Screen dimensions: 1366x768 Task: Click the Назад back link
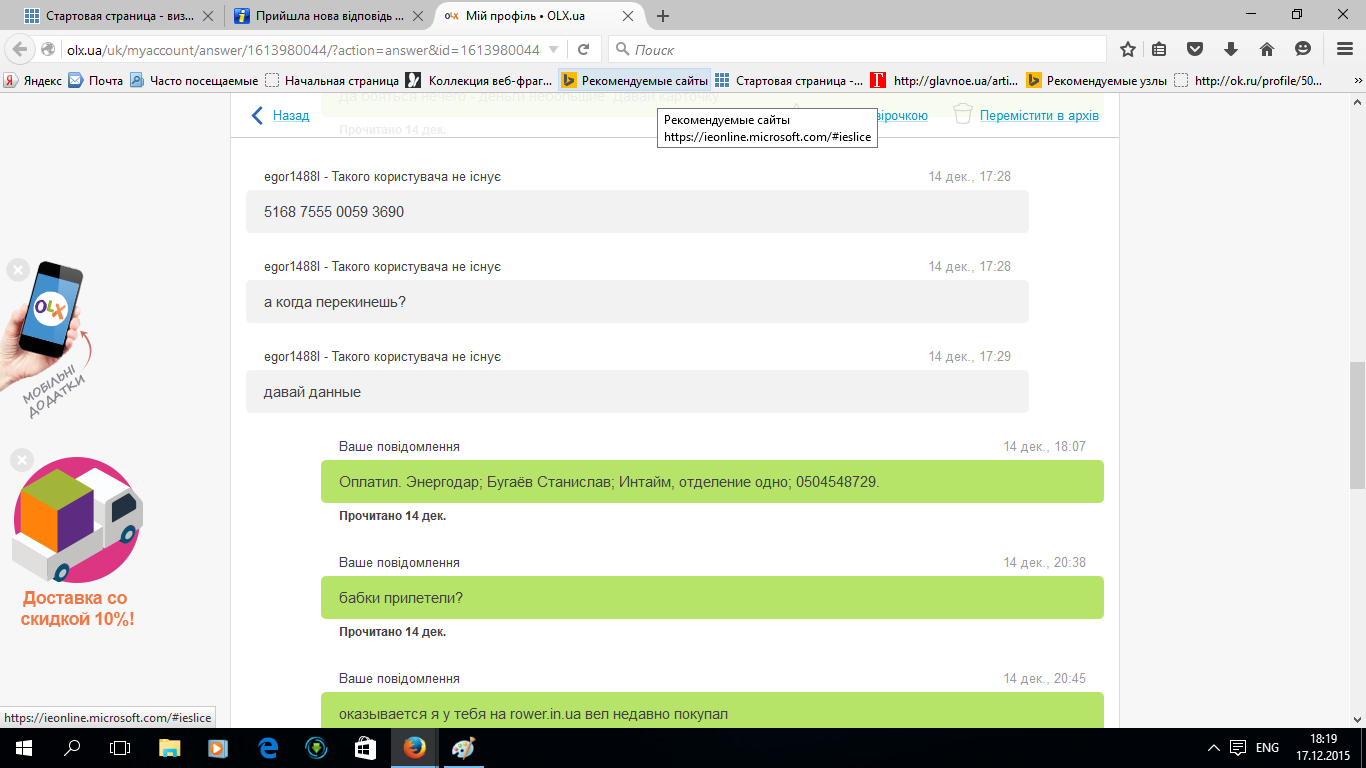(281, 115)
